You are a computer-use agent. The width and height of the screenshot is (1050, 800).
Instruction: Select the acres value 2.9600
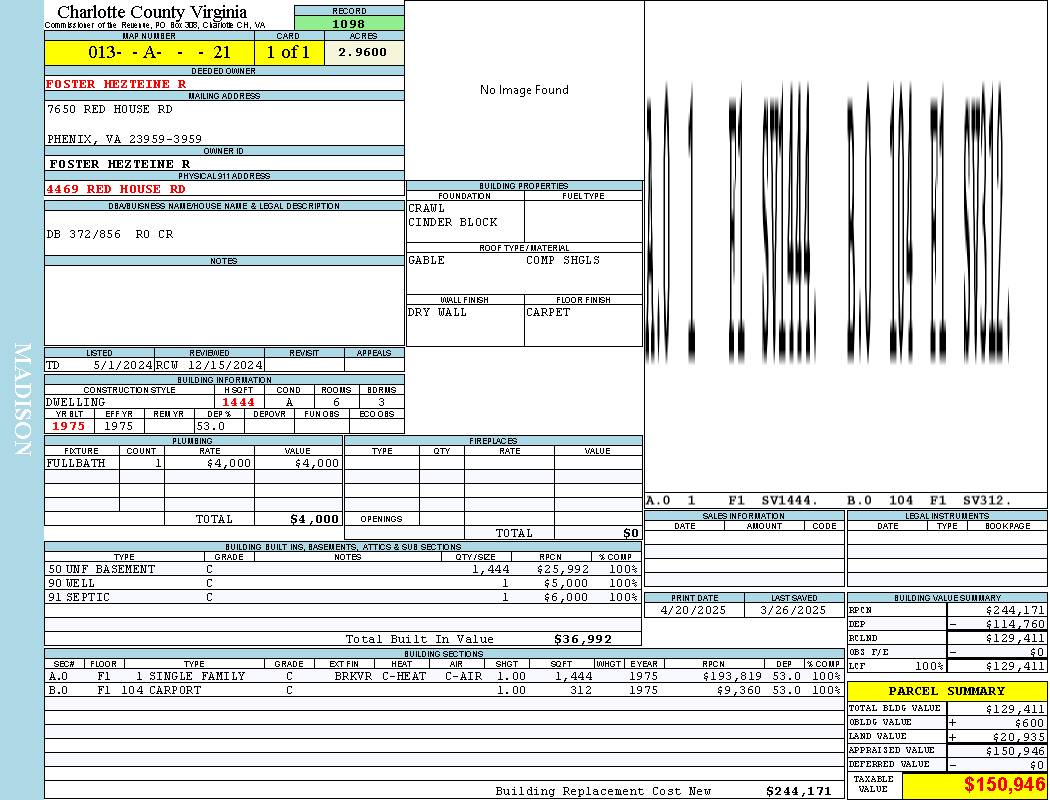(364, 52)
